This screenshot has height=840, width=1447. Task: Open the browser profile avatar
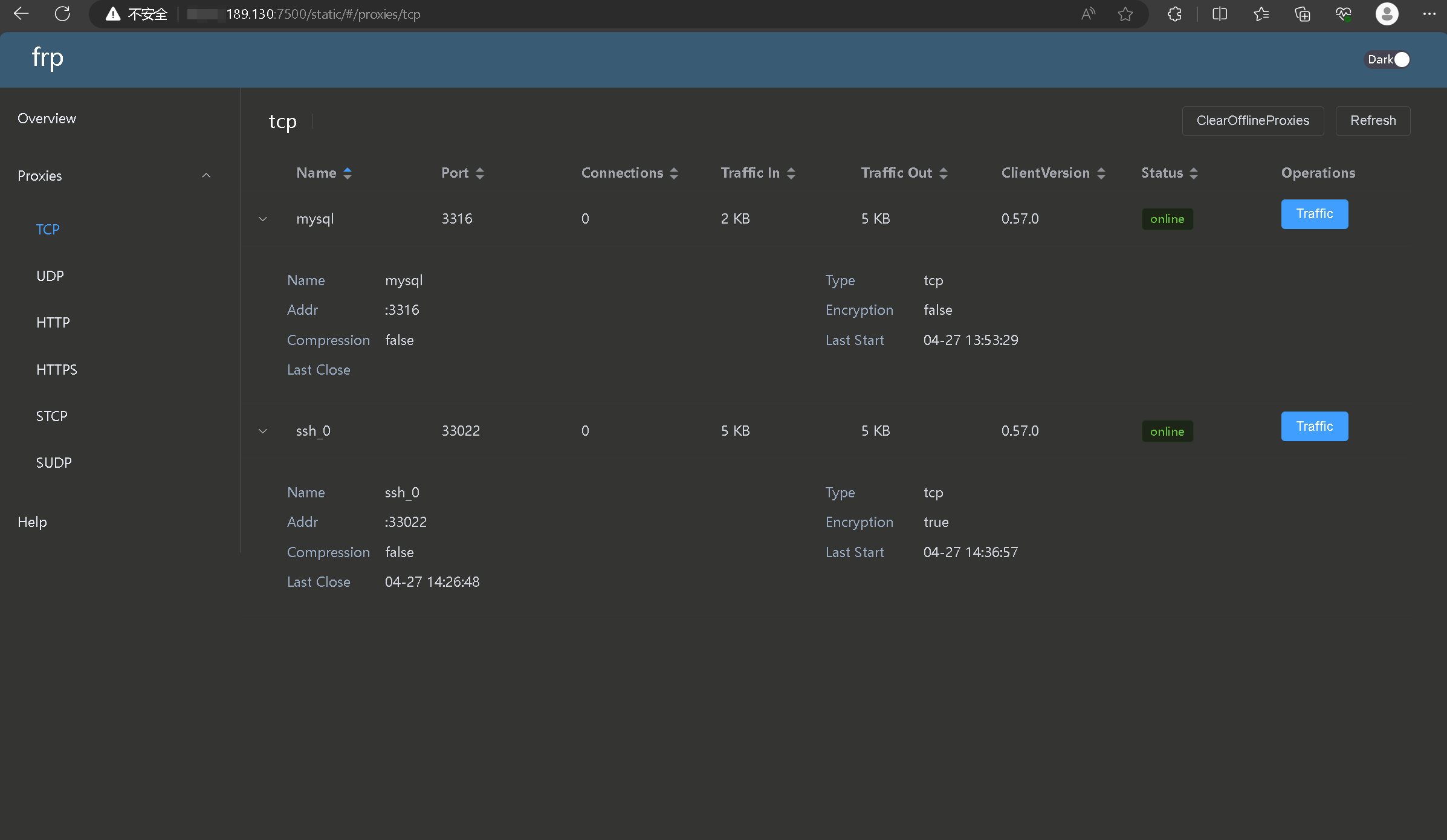point(1387,14)
